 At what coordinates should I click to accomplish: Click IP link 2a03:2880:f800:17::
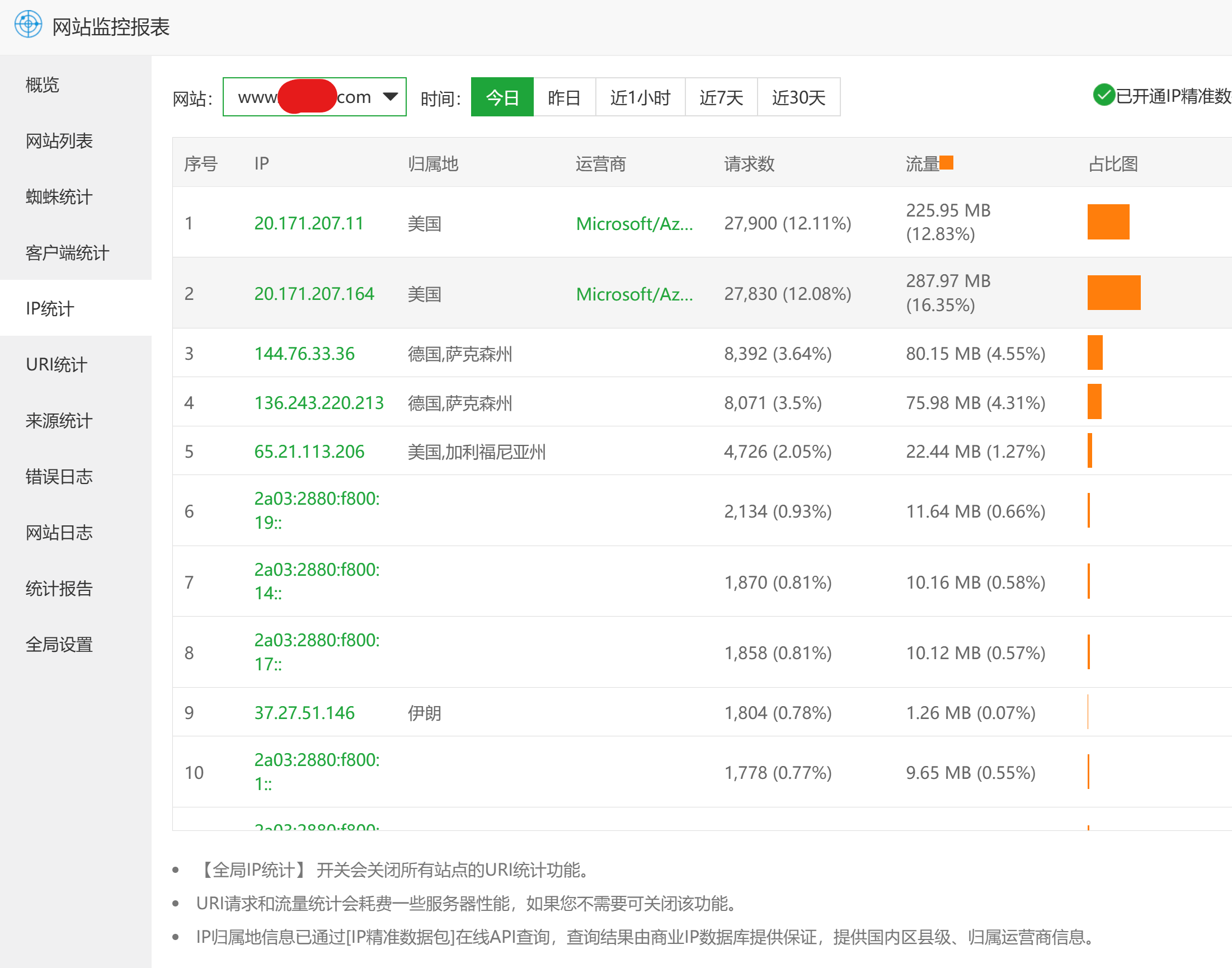[x=317, y=652]
